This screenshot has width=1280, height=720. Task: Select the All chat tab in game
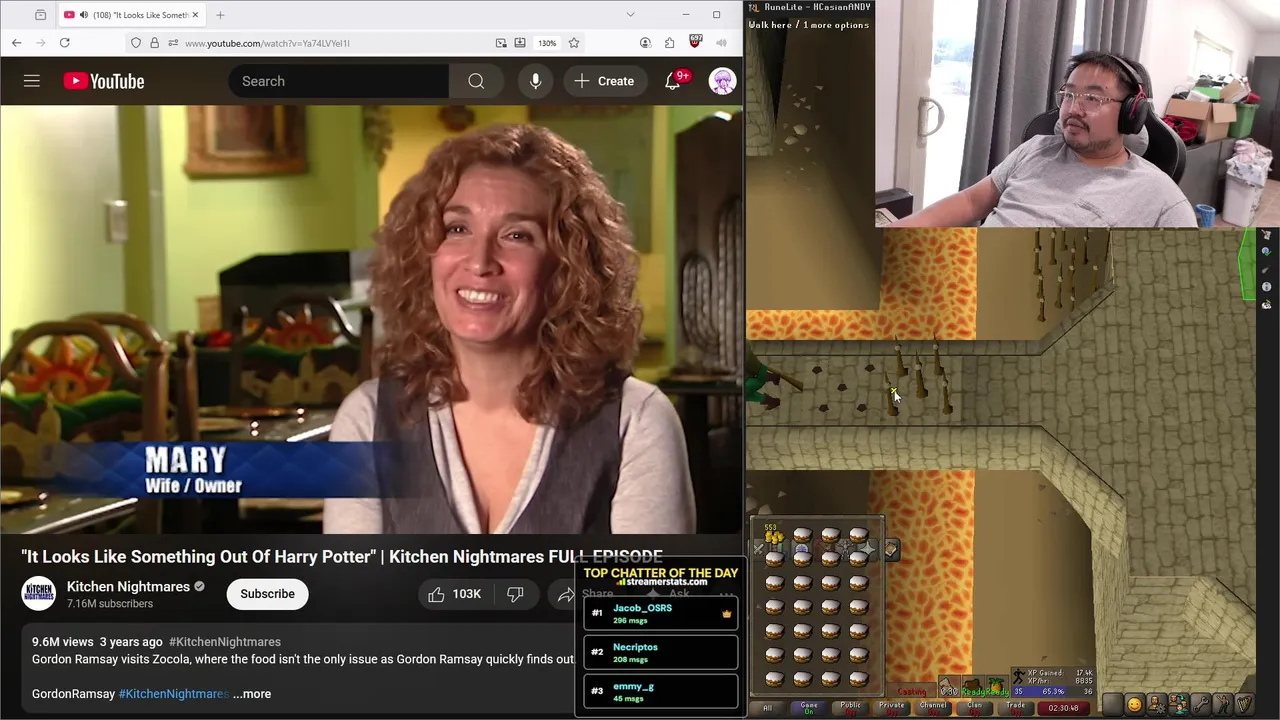767,707
